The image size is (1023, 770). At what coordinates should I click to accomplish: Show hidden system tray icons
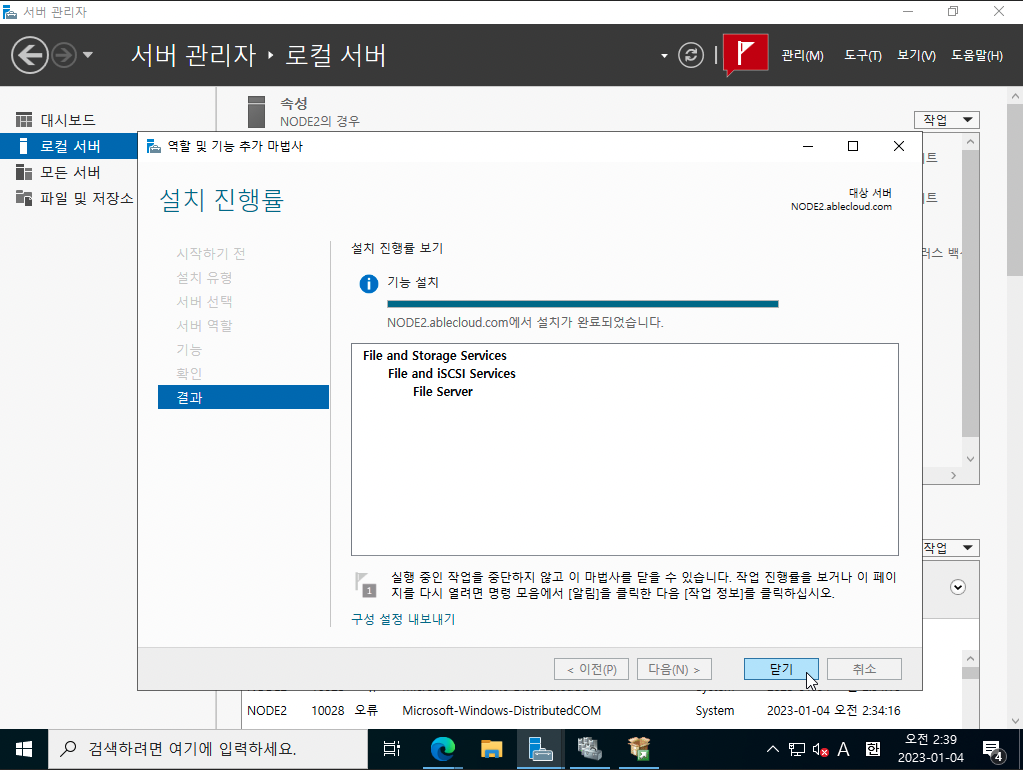click(772, 749)
